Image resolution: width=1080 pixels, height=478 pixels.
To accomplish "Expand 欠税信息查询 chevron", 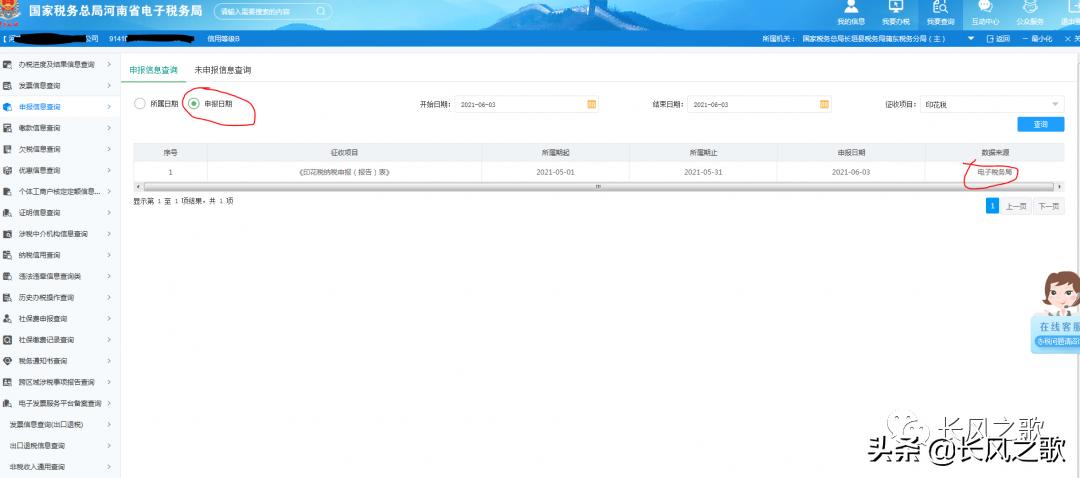I will pos(109,149).
